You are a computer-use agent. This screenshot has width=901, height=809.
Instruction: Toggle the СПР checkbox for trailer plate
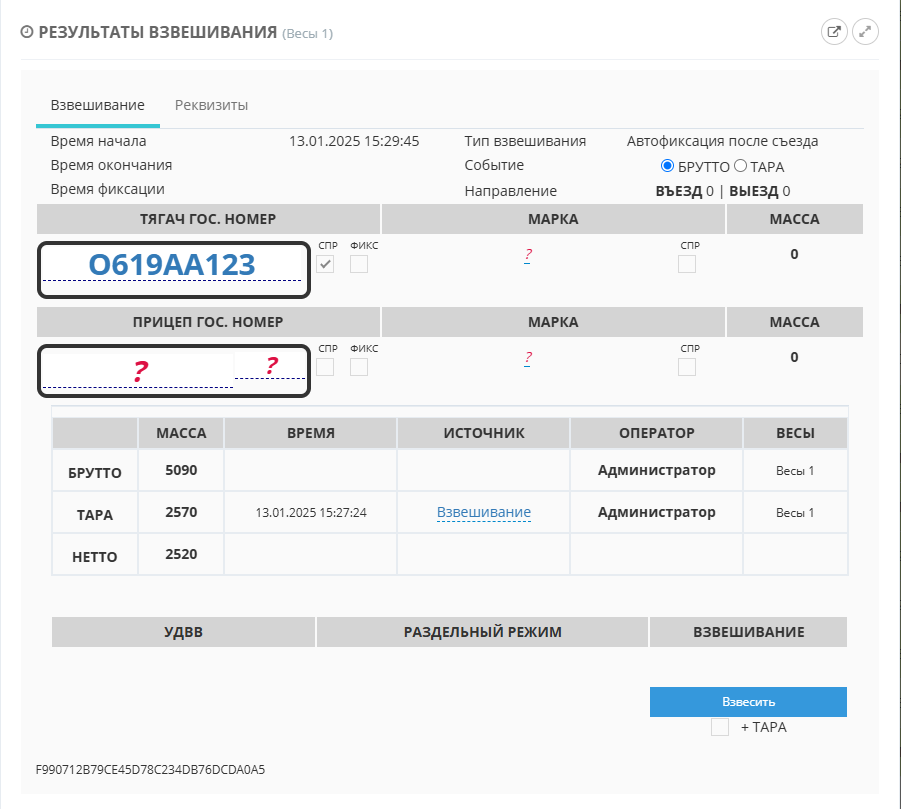coord(325,367)
